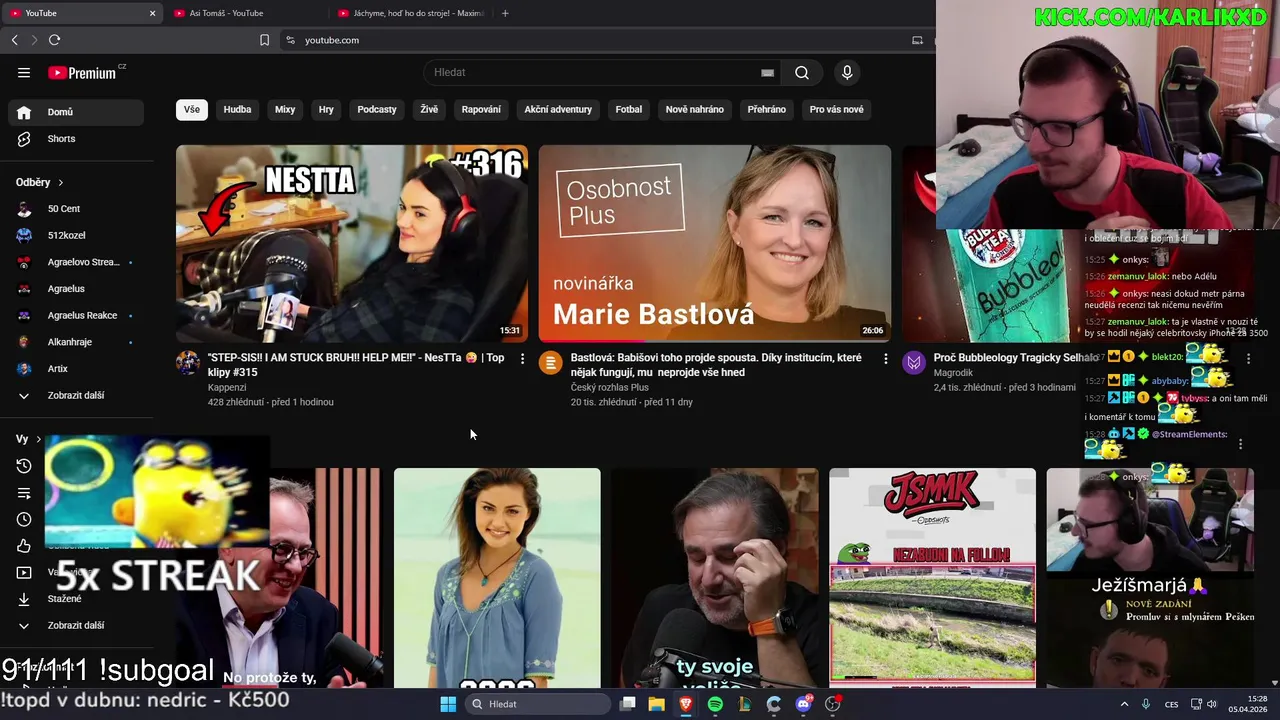Screen dimensions: 1280x720
Task: Switch to the Jáchyme, hoď ho do stroje tab
Action: pyautogui.click(x=410, y=13)
